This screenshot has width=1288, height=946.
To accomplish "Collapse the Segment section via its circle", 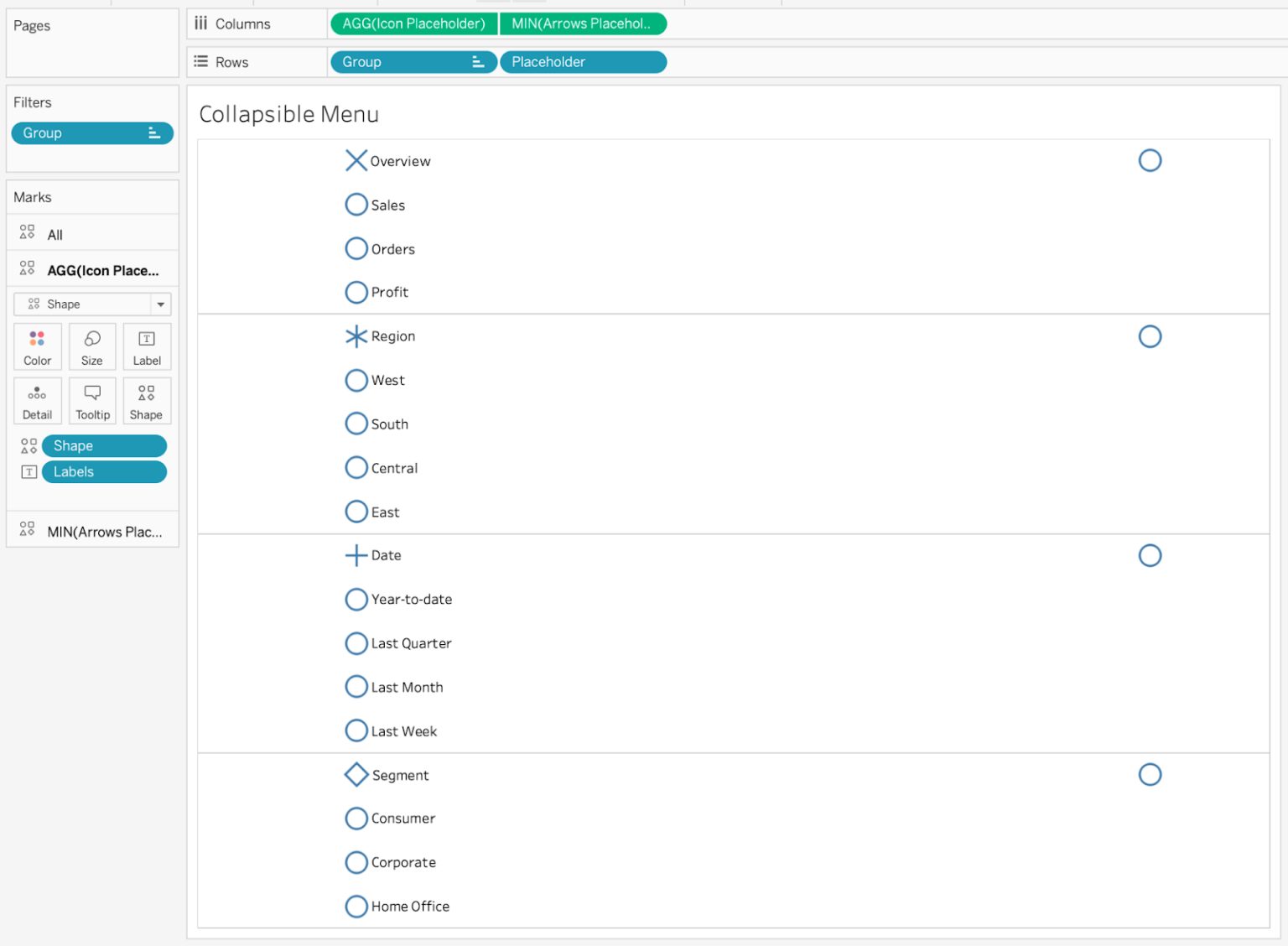I will tap(1150, 774).
